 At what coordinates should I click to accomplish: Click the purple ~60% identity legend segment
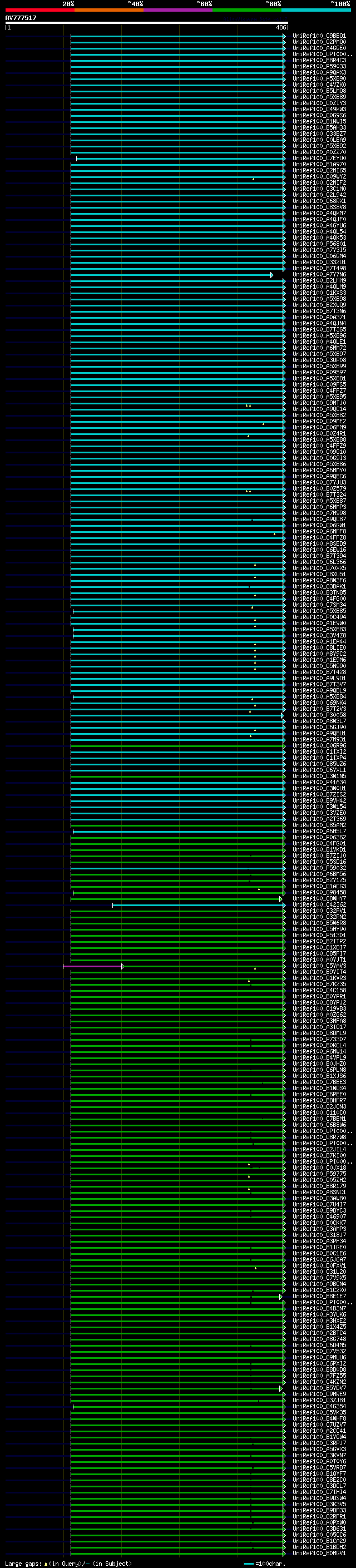click(x=177, y=10)
